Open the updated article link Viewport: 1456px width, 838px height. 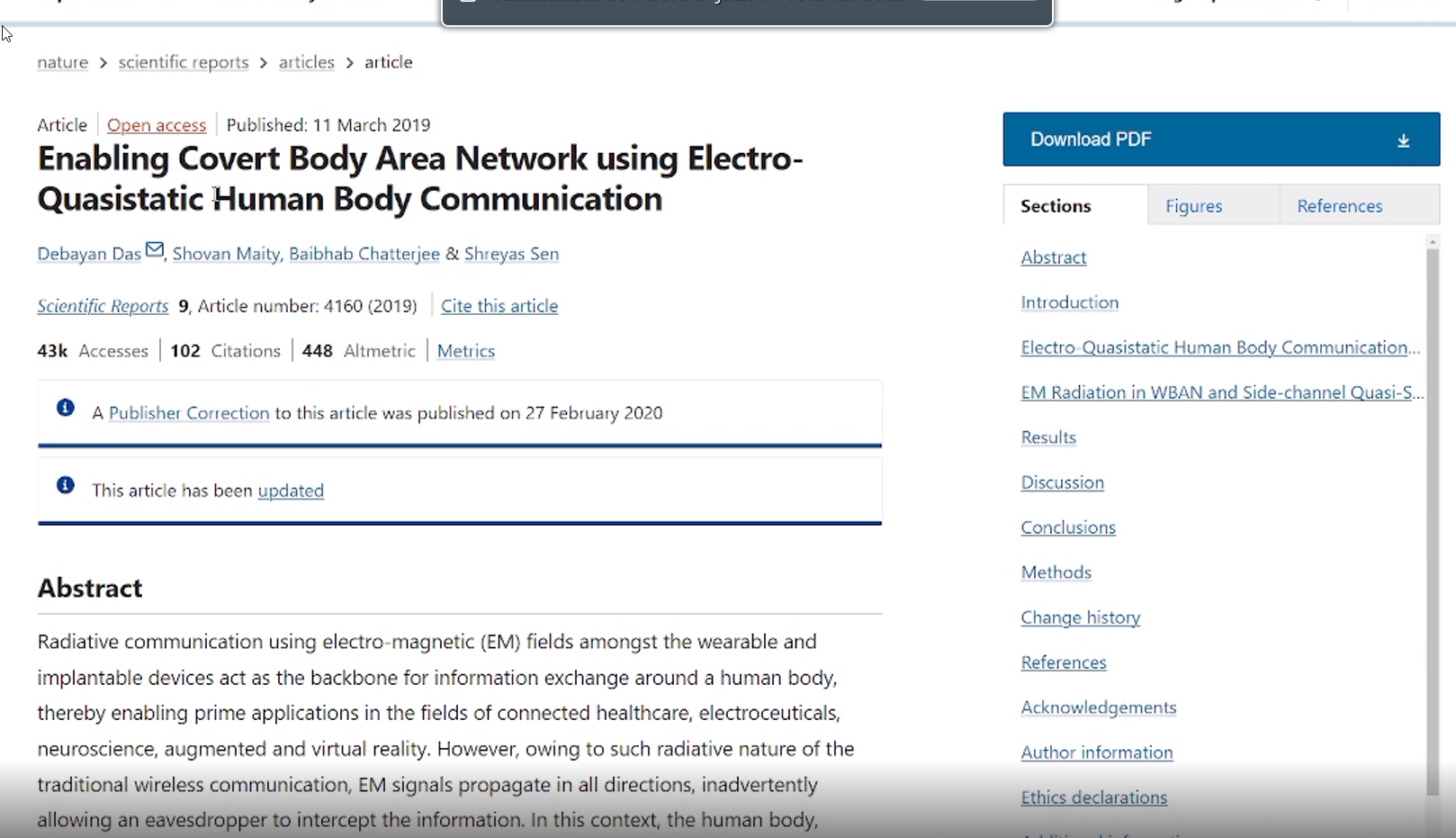click(291, 491)
